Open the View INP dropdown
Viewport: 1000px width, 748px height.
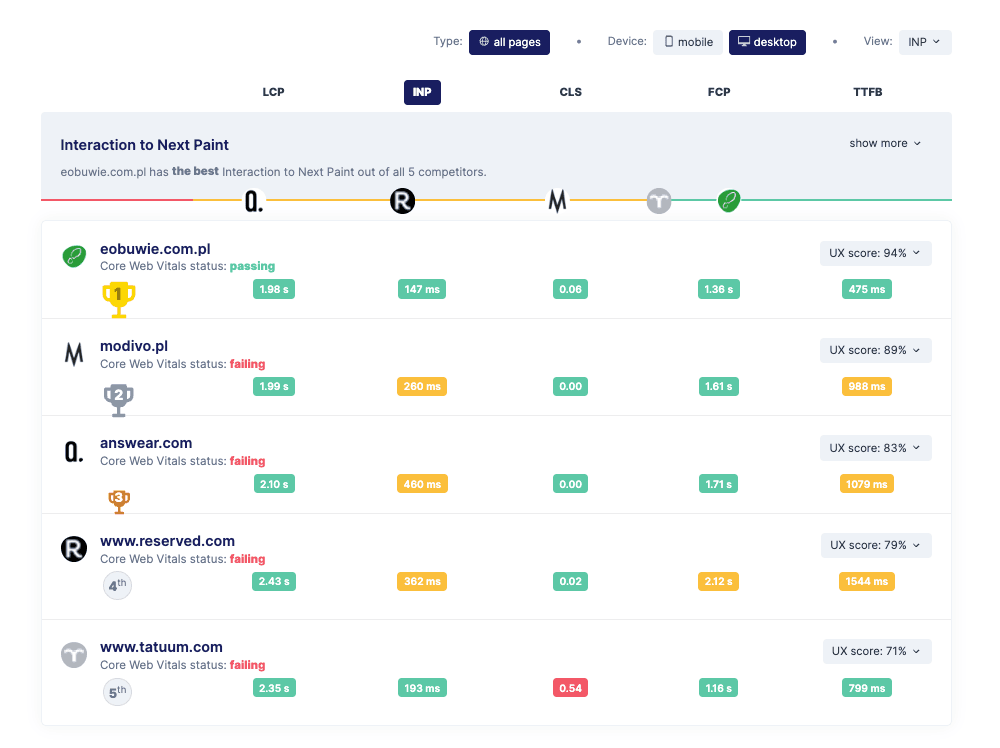pos(925,42)
